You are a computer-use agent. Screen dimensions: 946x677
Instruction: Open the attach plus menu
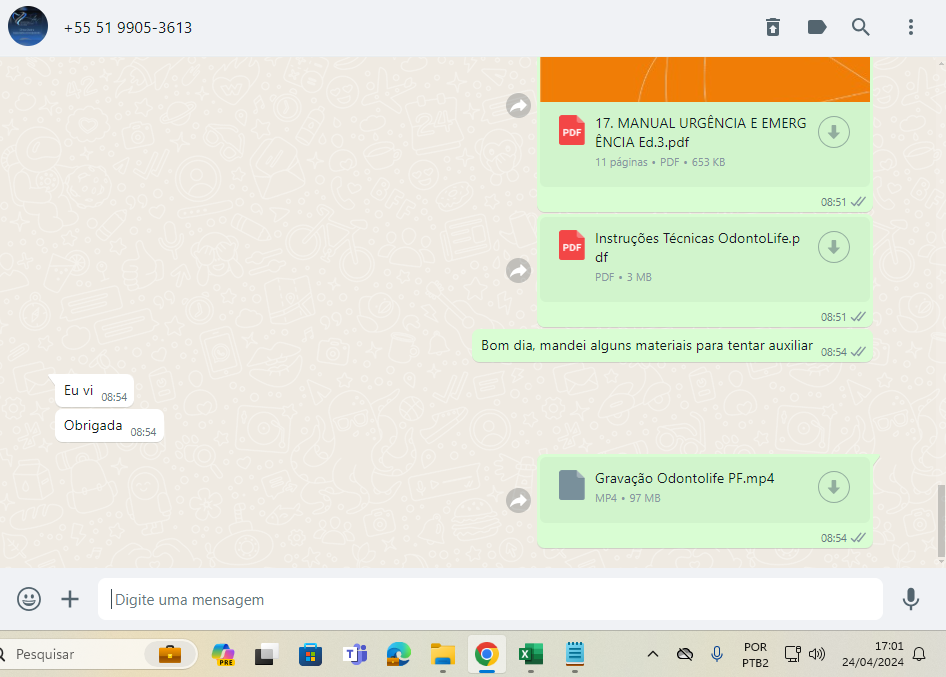pyautogui.click(x=70, y=599)
